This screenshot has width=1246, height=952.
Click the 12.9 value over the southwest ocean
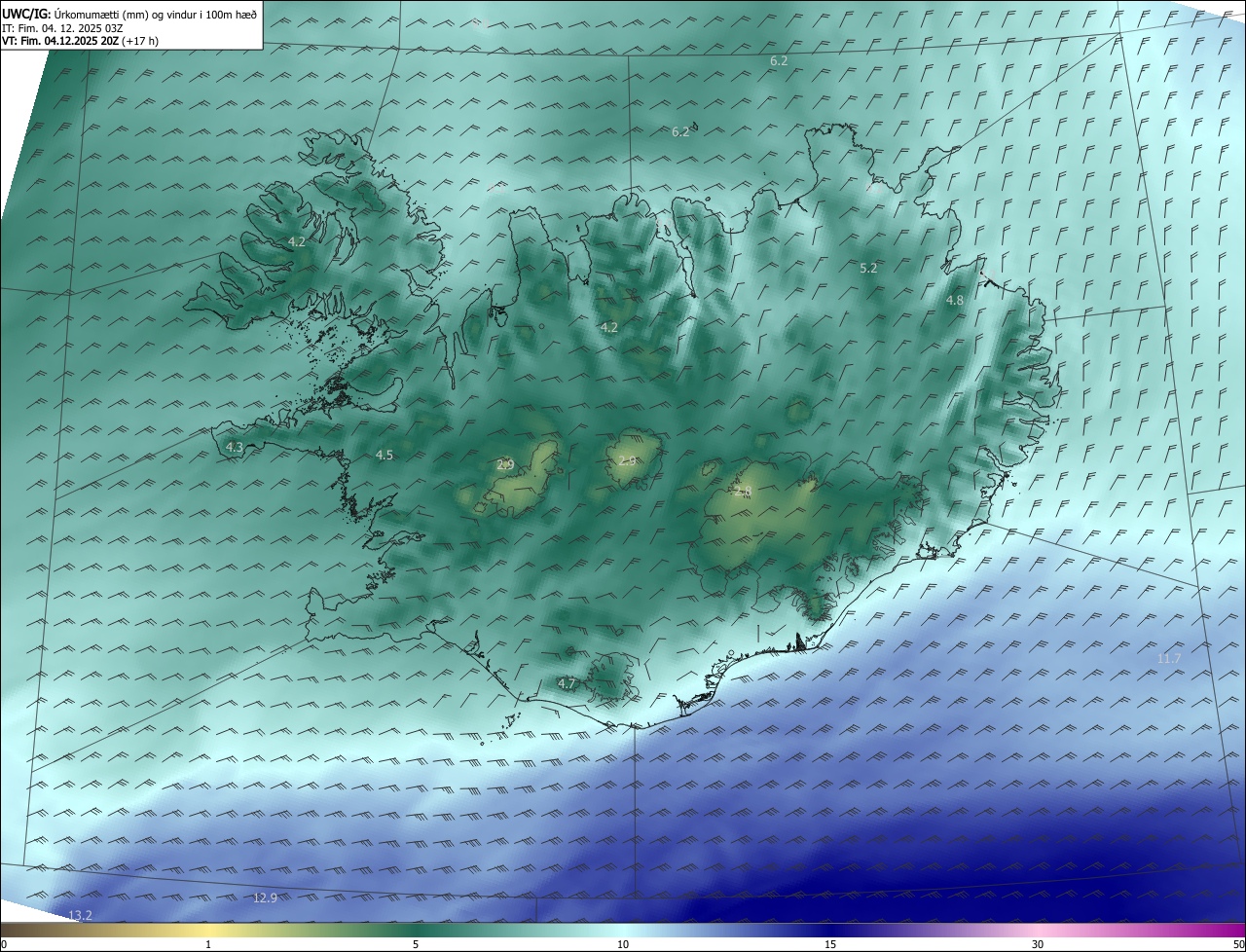(265, 897)
